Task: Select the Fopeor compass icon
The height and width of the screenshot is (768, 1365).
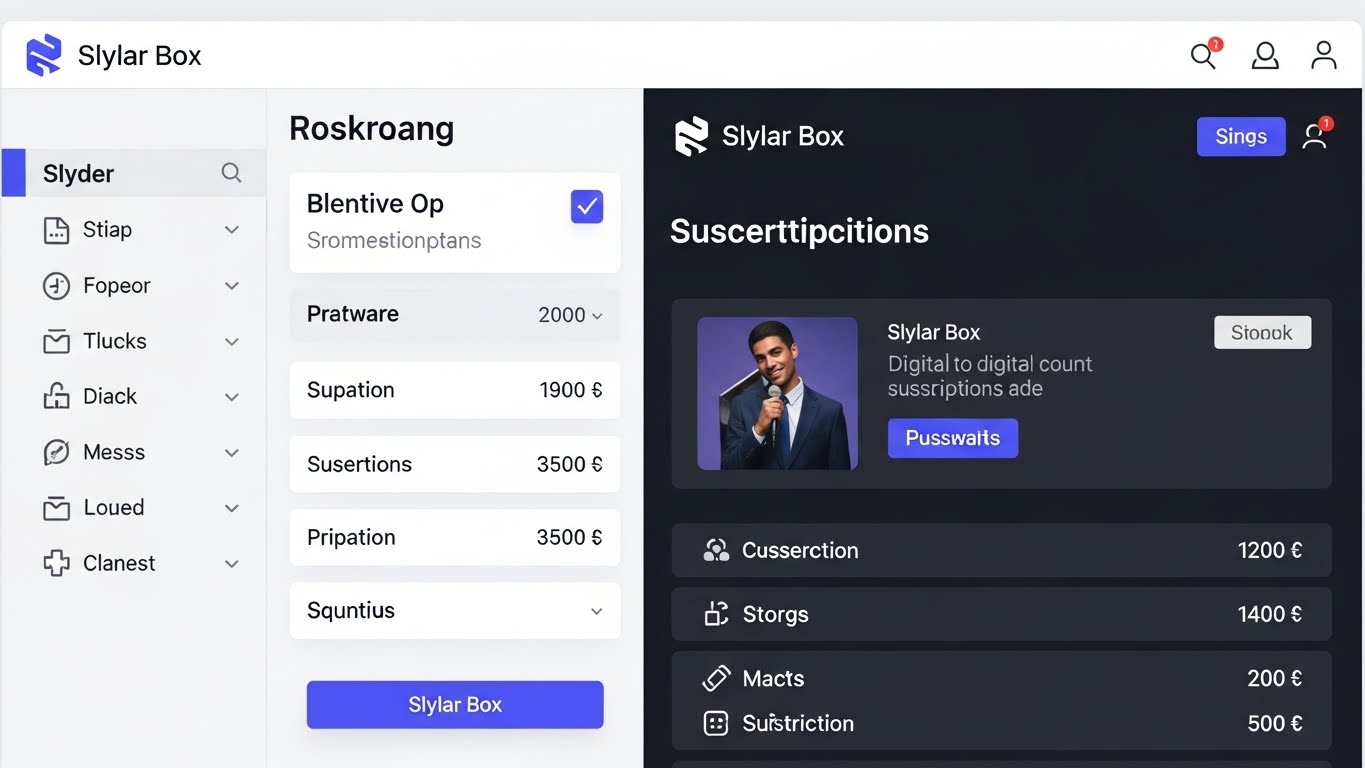Action: point(54,285)
